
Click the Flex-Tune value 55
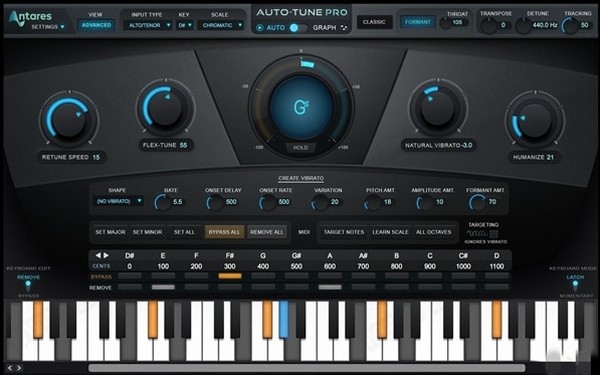coord(184,145)
